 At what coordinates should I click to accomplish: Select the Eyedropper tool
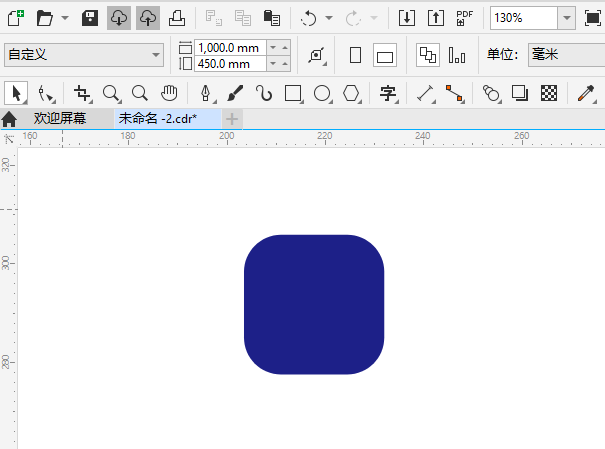586,94
